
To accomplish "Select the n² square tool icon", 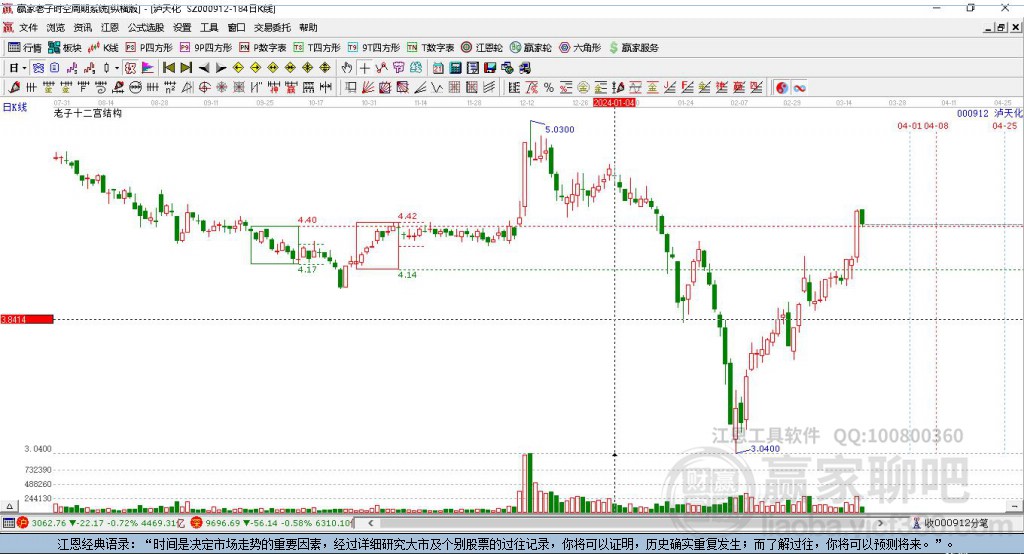I will point(170,88).
